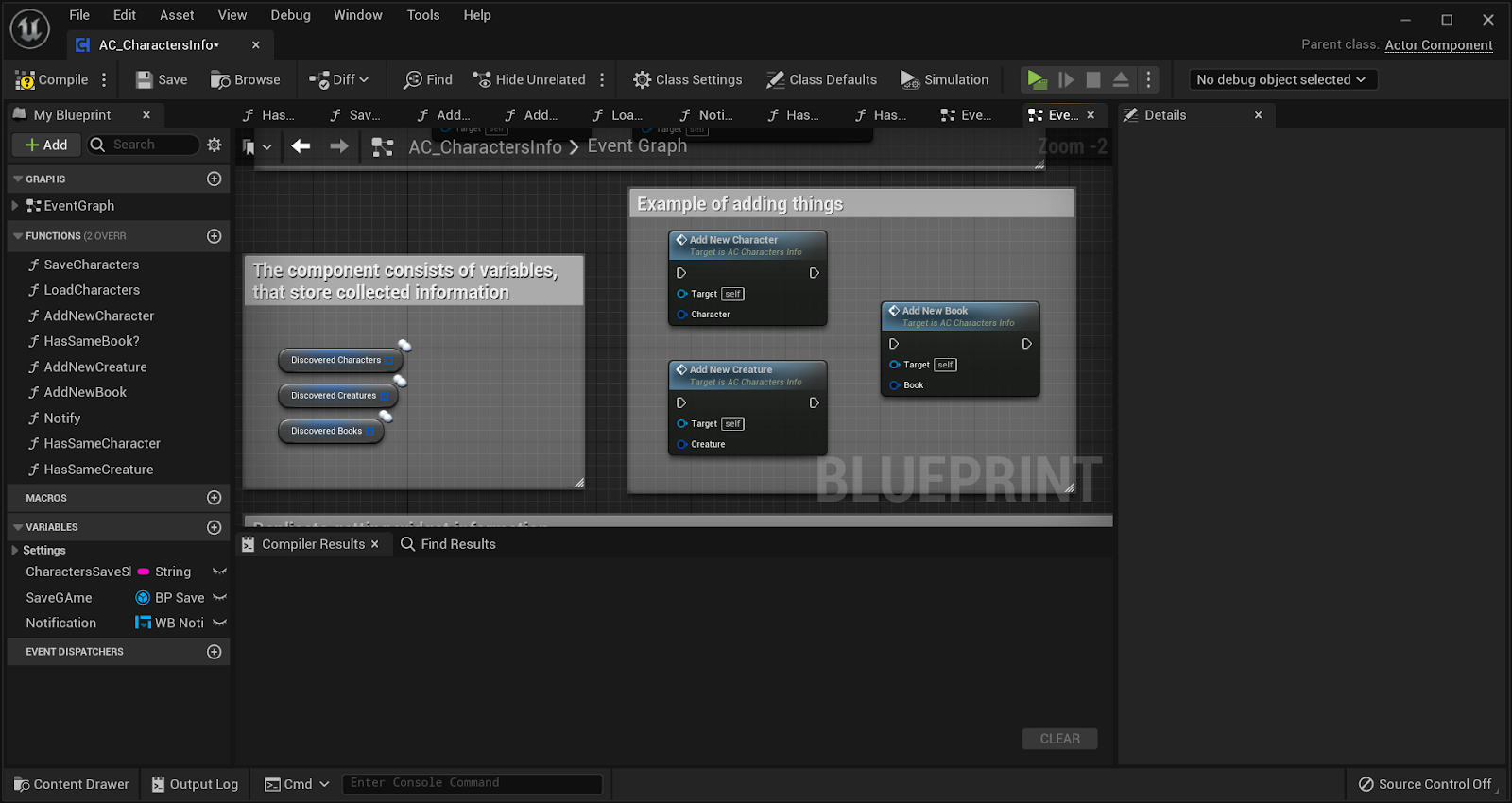Viewport: 1512px width, 803px height.
Task: Toggle visibility eye for CharactersSaveSl variable
Action: 220,572
